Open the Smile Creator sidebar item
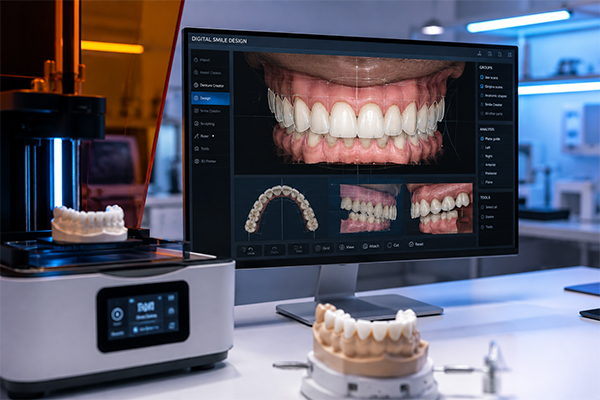This screenshot has height=400, width=600. coord(210,111)
